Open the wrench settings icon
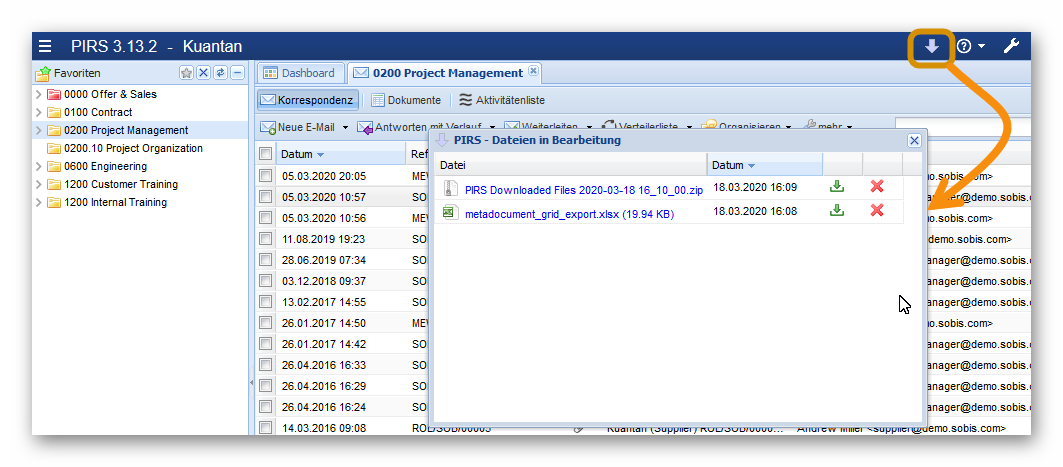 1011,46
